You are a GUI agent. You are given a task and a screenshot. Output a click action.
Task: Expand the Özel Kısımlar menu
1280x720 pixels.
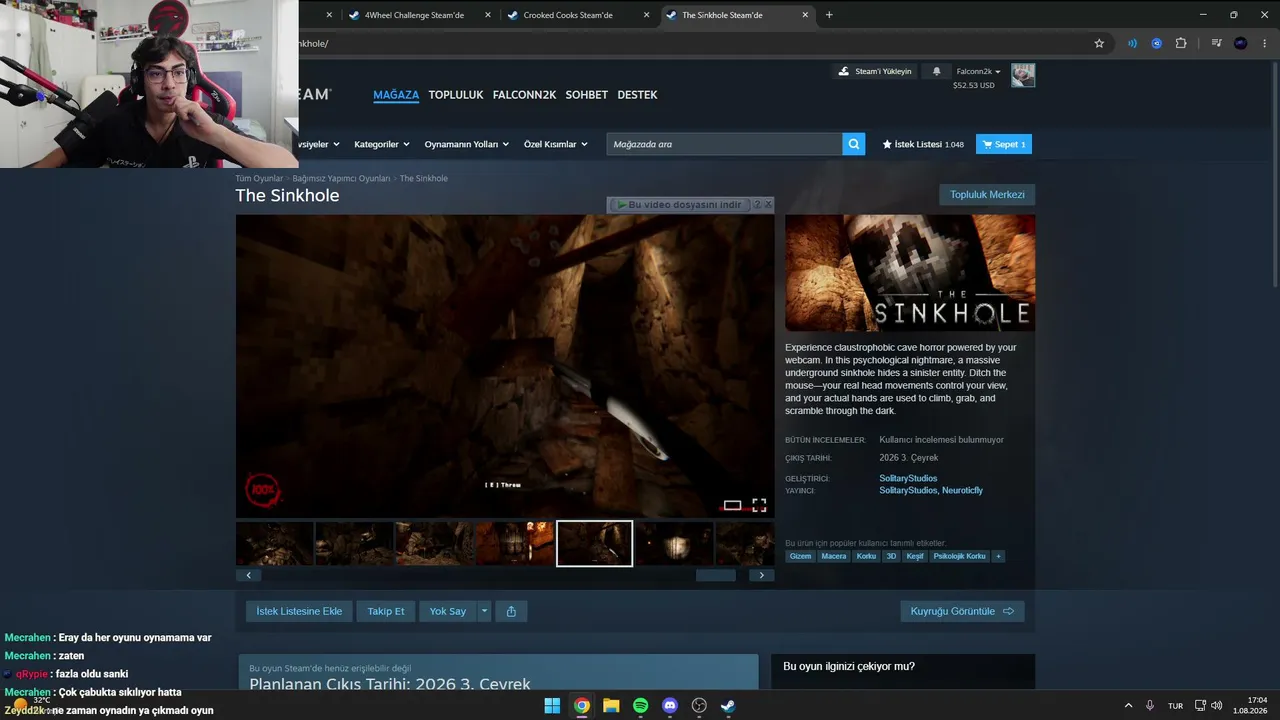556,144
